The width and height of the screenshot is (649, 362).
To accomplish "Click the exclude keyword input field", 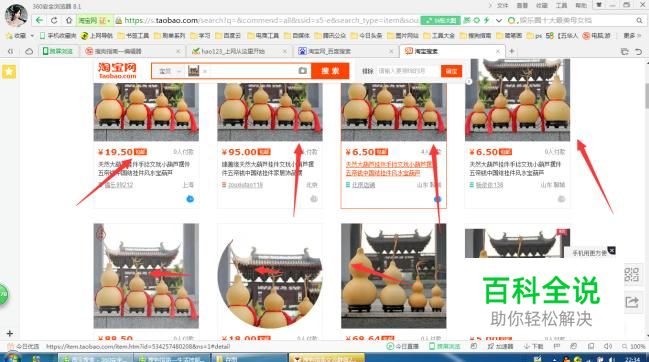I will (x=408, y=71).
